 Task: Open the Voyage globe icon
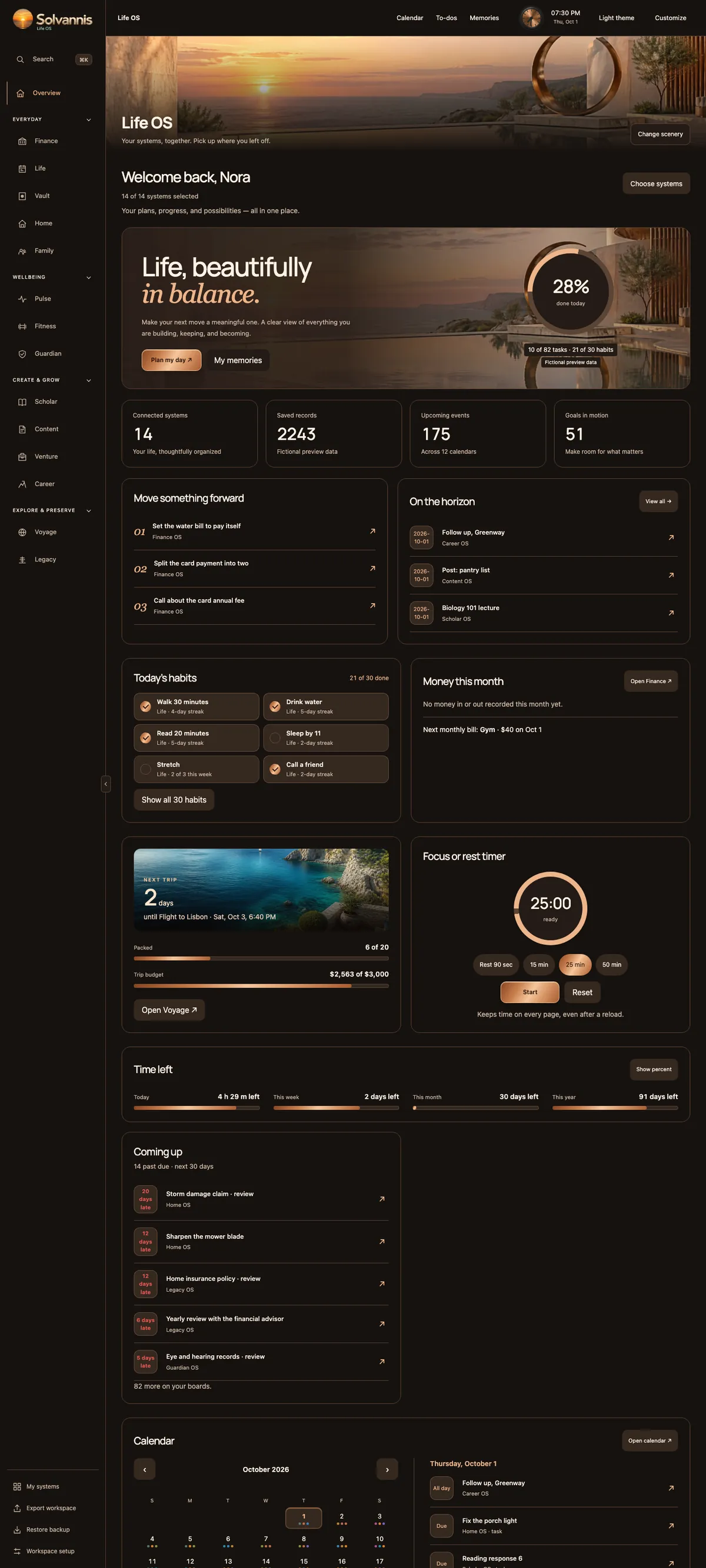click(22, 532)
